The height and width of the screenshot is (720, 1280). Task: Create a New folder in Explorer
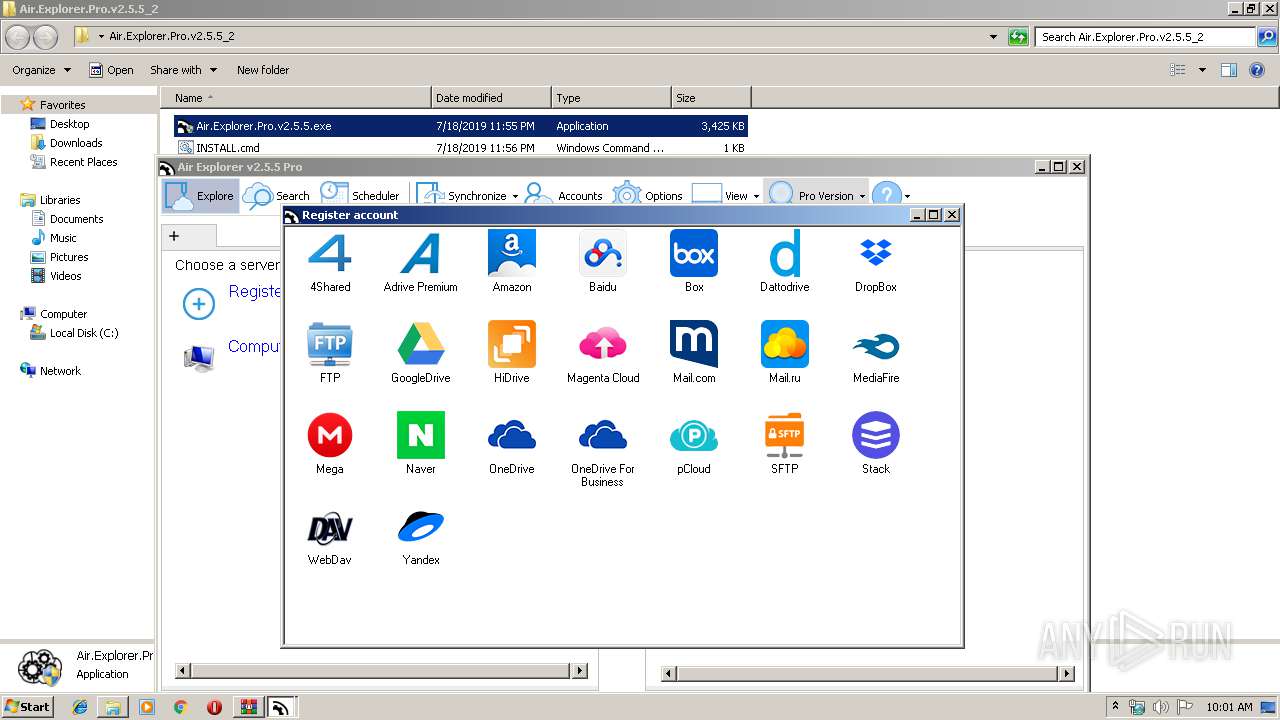[263, 70]
